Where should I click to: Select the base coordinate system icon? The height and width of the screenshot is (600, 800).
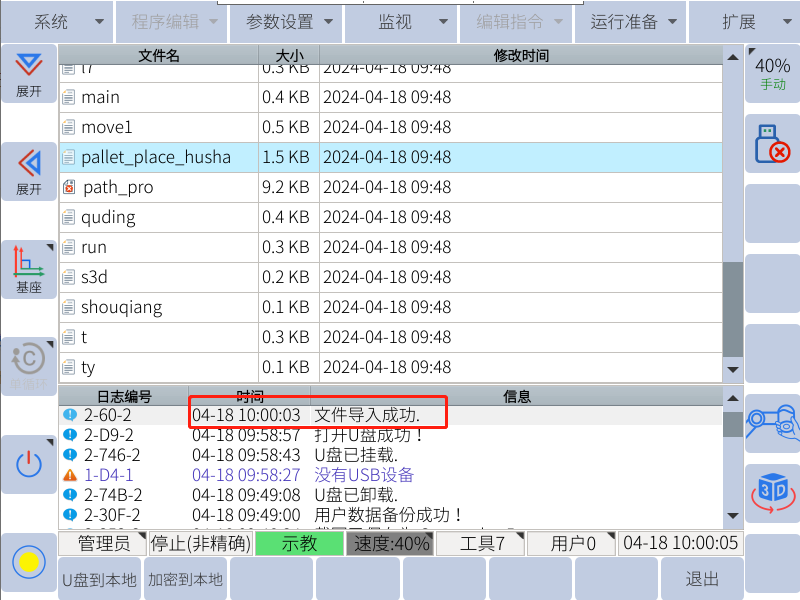28,270
